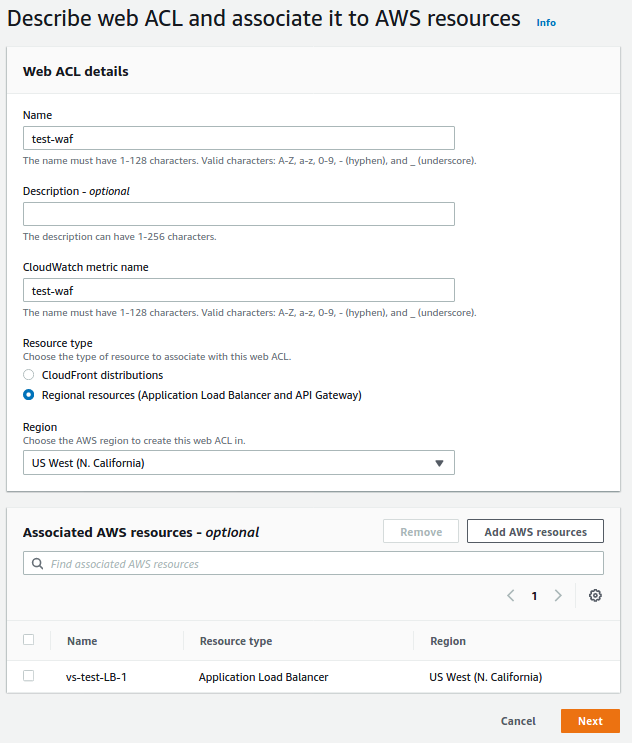Open the Region dropdown
Screen dimensions: 632x743
click(238, 462)
